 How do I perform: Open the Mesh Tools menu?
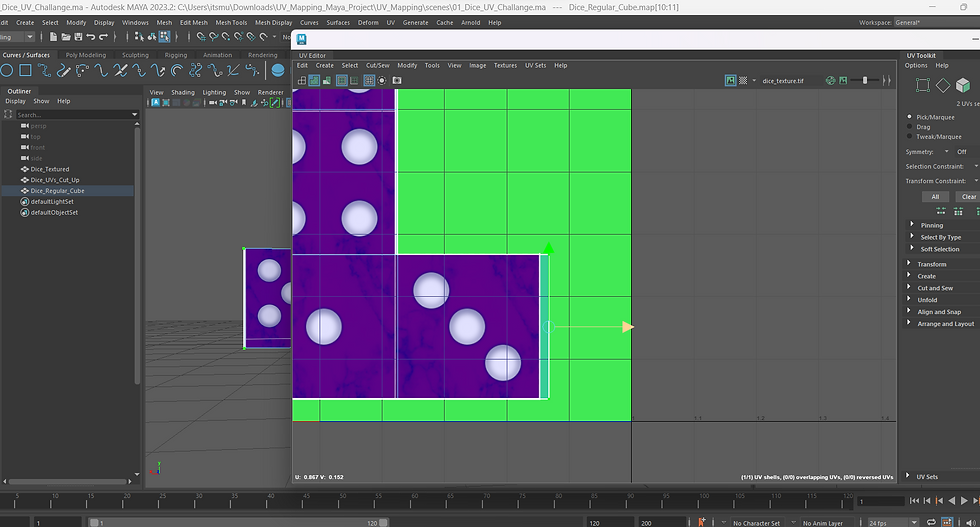coord(231,23)
